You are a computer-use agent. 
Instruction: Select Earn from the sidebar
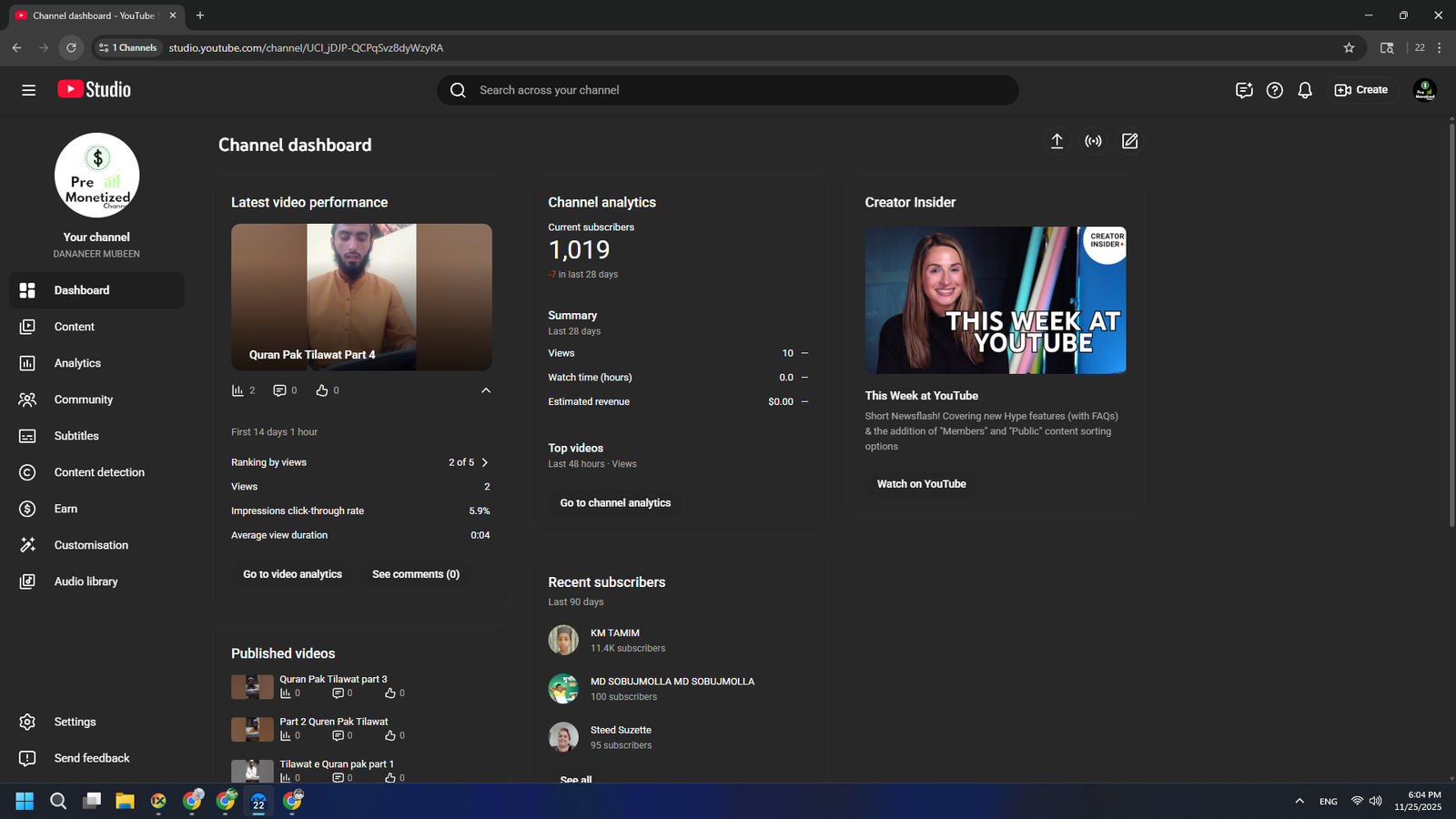coord(66,509)
